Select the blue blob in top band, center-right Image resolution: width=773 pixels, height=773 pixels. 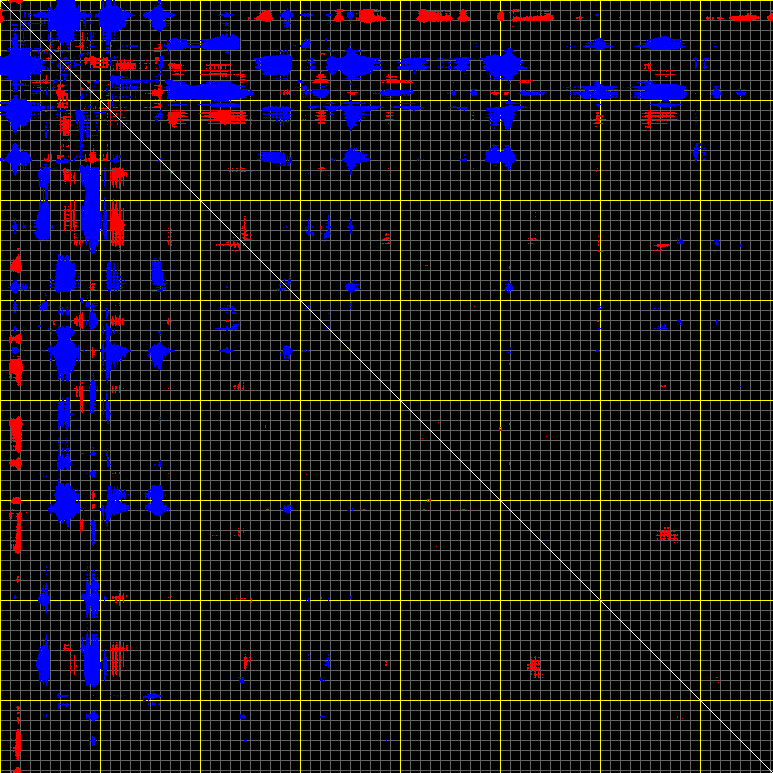[503, 65]
